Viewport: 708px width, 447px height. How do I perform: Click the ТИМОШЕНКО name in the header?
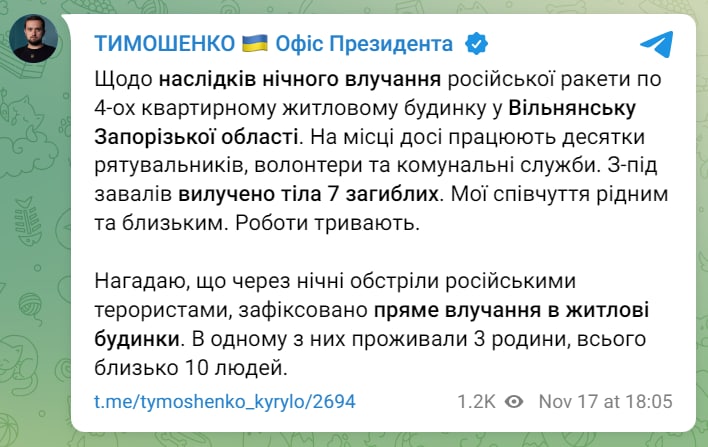163,45
